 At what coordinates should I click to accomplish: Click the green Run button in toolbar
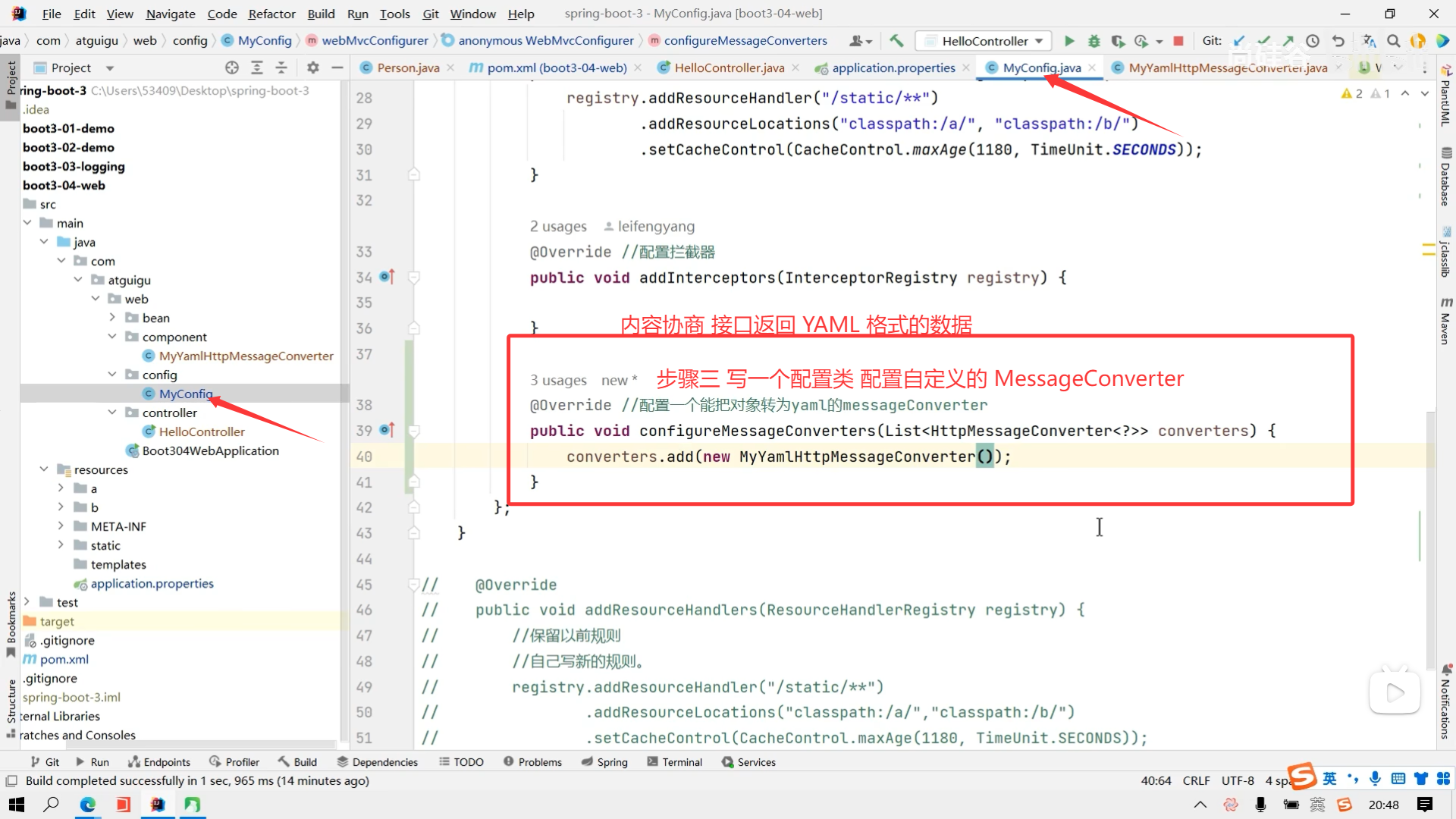coord(1069,41)
